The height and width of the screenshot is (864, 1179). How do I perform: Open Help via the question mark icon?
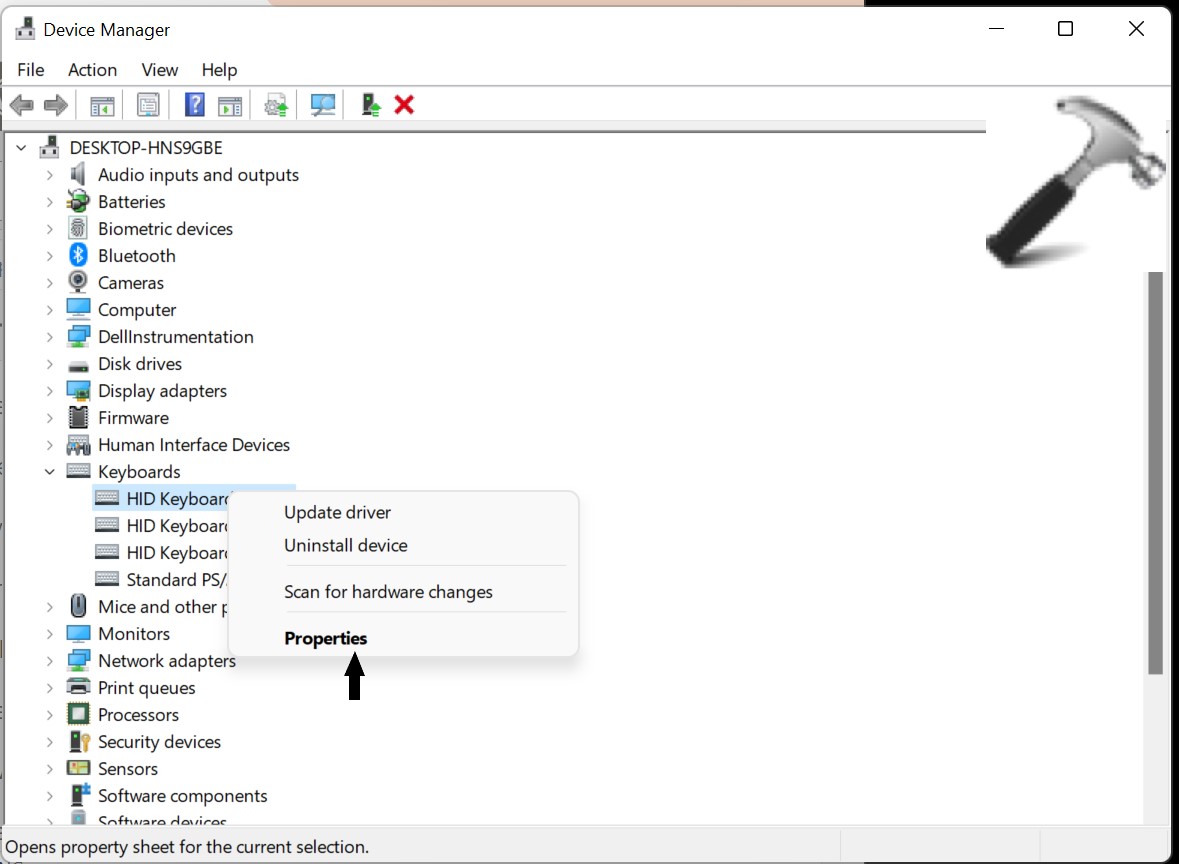195,105
